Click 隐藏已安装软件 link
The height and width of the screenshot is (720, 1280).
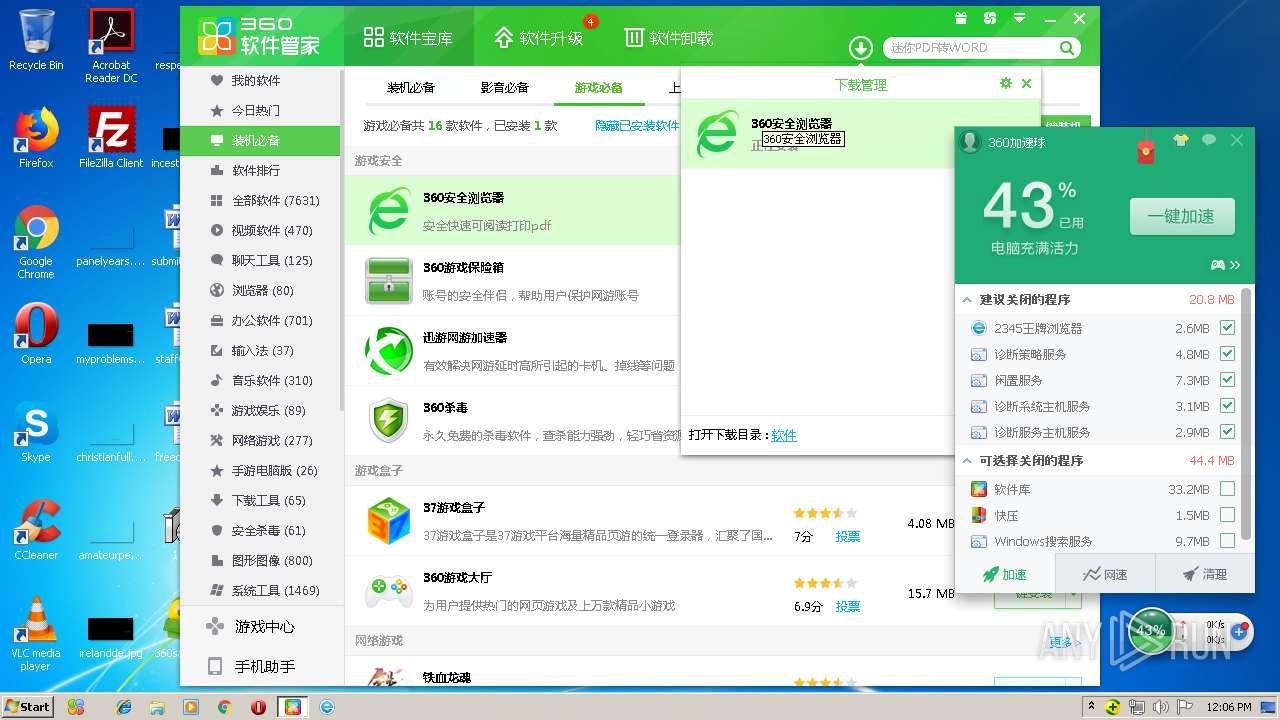[x=636, y=126]
